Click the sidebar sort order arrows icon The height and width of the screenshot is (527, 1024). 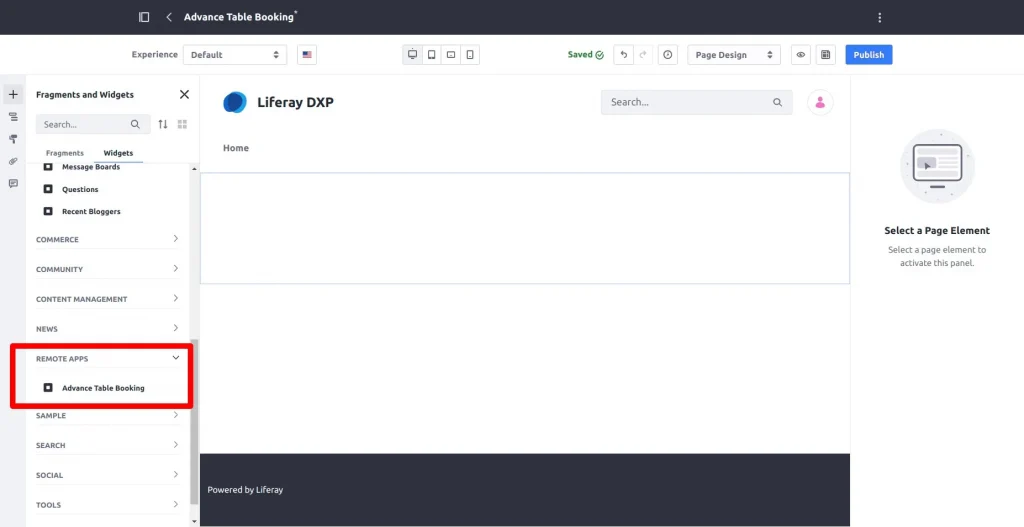click(x=163, y=124)
